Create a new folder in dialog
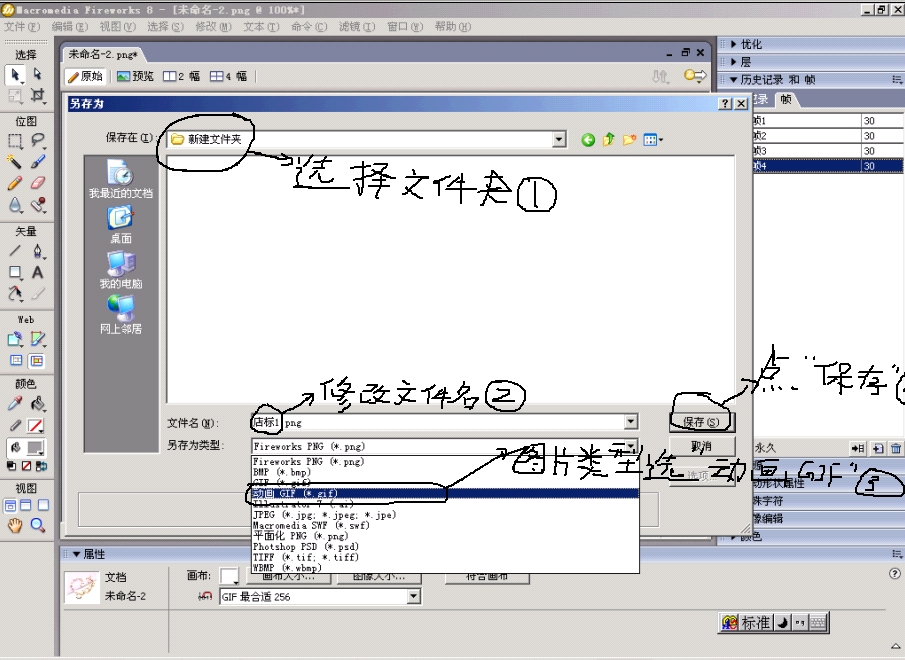The height and width of the screenshot is (660, 905). pos(630,140)
